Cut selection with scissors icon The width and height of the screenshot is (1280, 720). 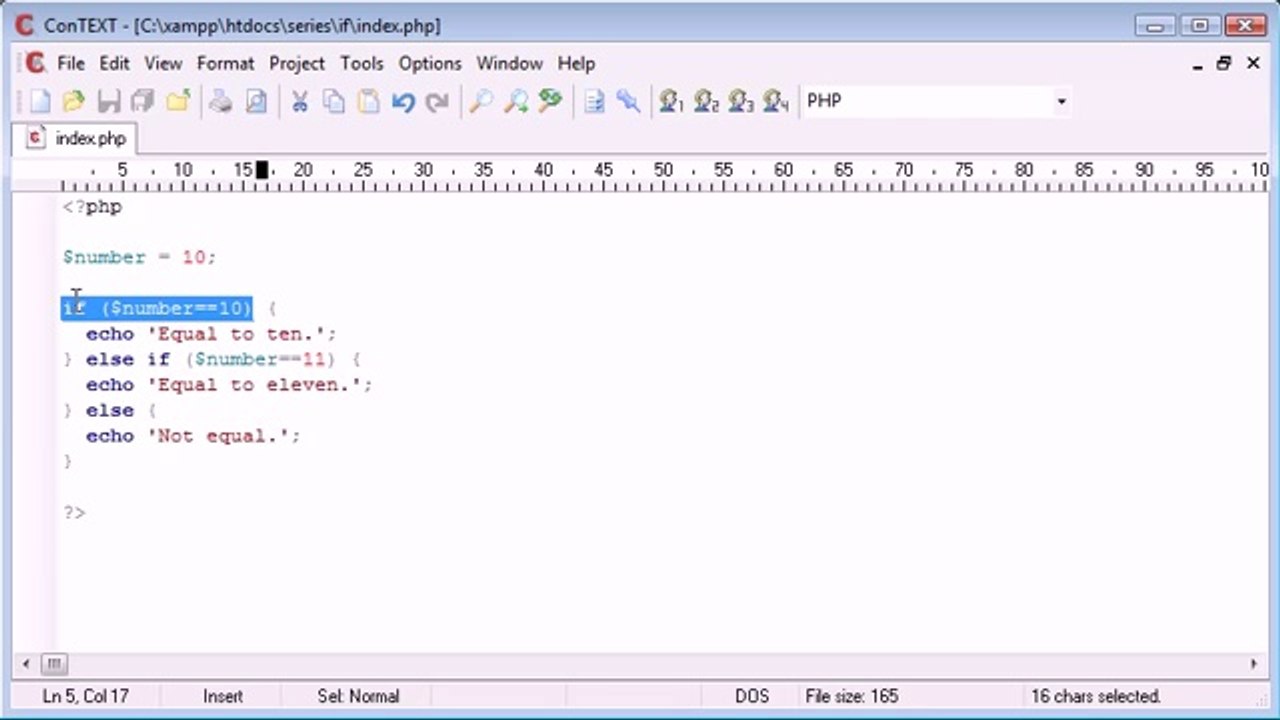[299, 101]
